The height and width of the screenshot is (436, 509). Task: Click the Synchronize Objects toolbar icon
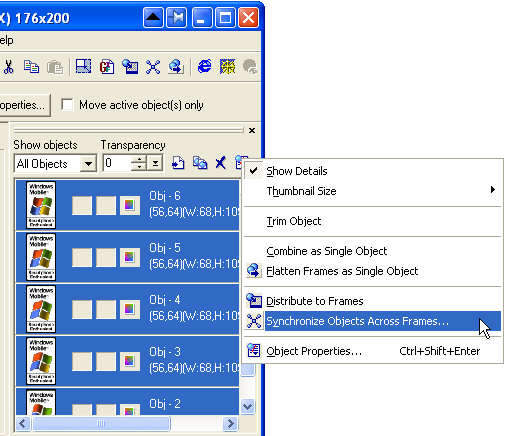click(x=153, y=67)
